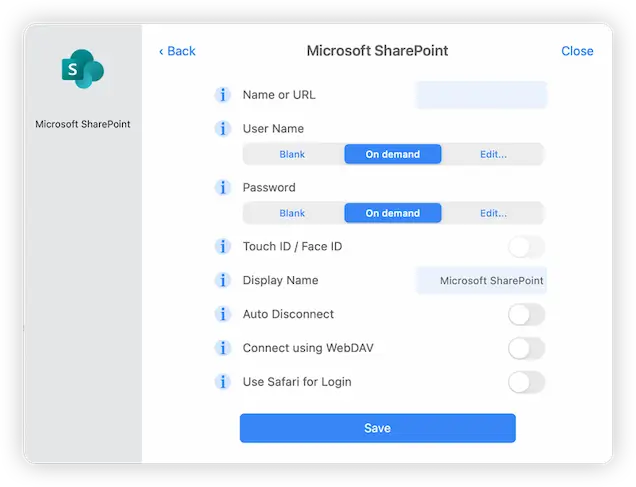
Task: Open Display Name info icon
Action: [x=222, y=280]
